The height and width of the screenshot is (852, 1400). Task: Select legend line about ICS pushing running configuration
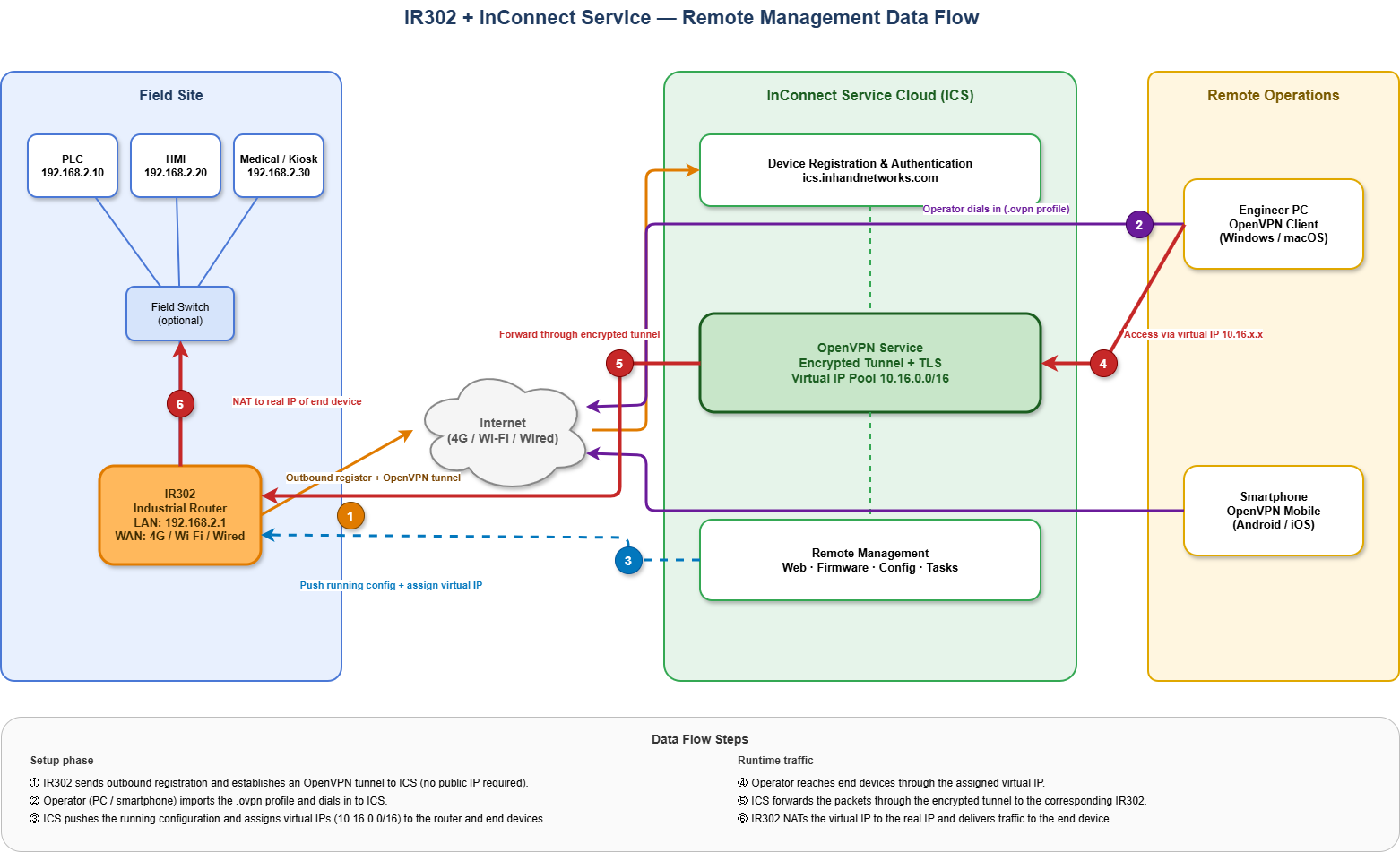tap(288, 819)
